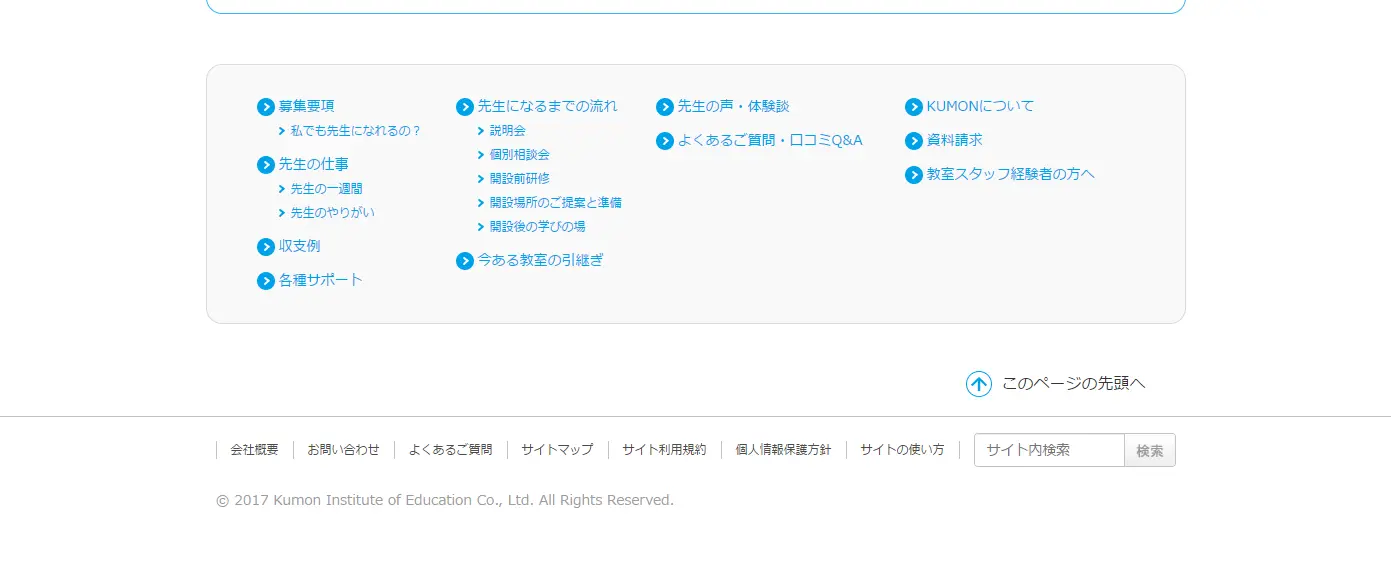This screenshot has height=573, width=1391.
Task: Open the 各種サポート link
Action: (321, 280)
